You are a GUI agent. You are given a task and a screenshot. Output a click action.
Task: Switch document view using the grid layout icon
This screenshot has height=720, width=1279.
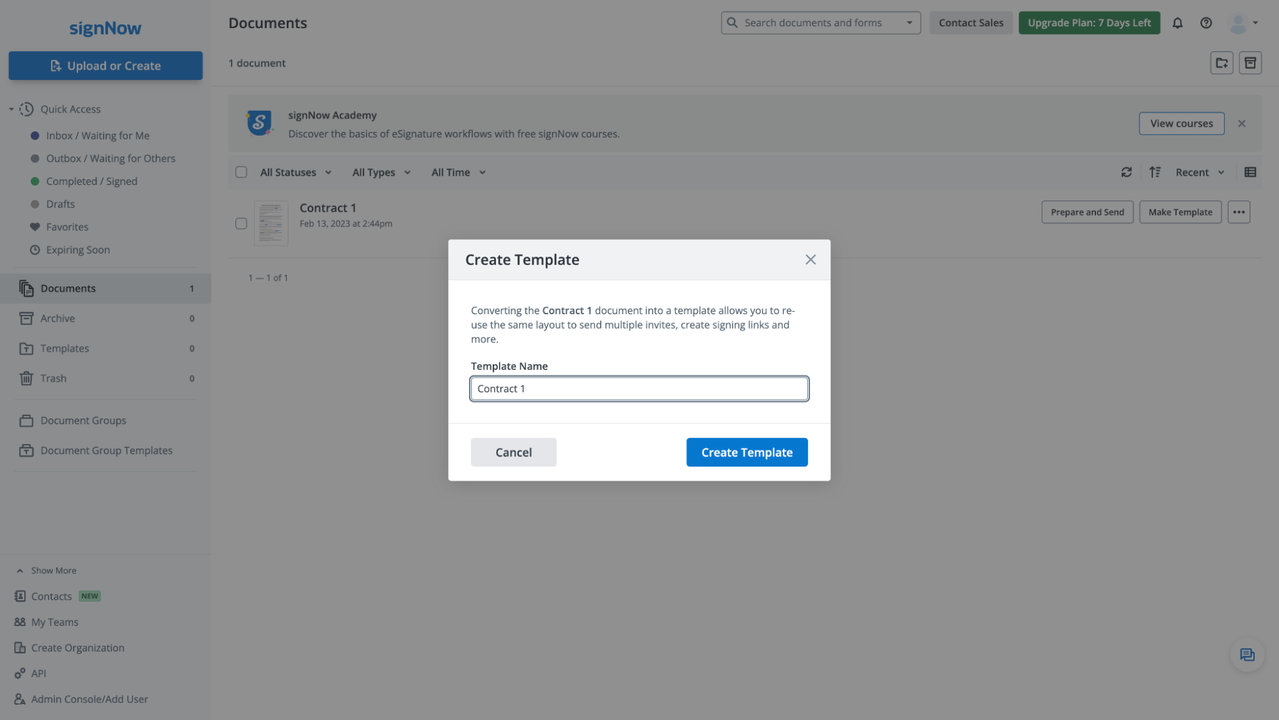tap(1249, 172)
